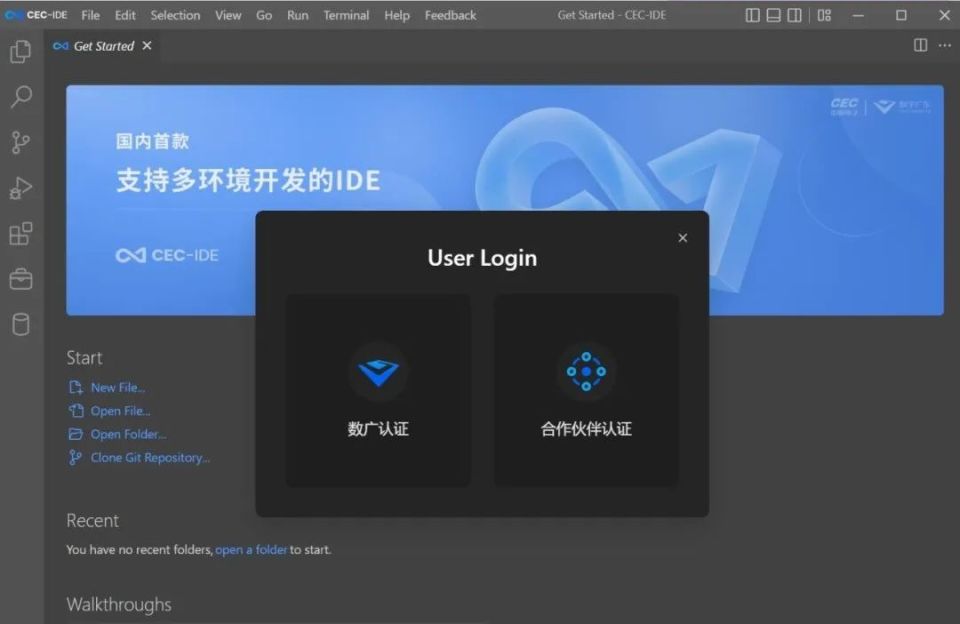Screen dimensions: 960x624
Task: Toggle bottom panel layout icon
Action: (773, 15)
